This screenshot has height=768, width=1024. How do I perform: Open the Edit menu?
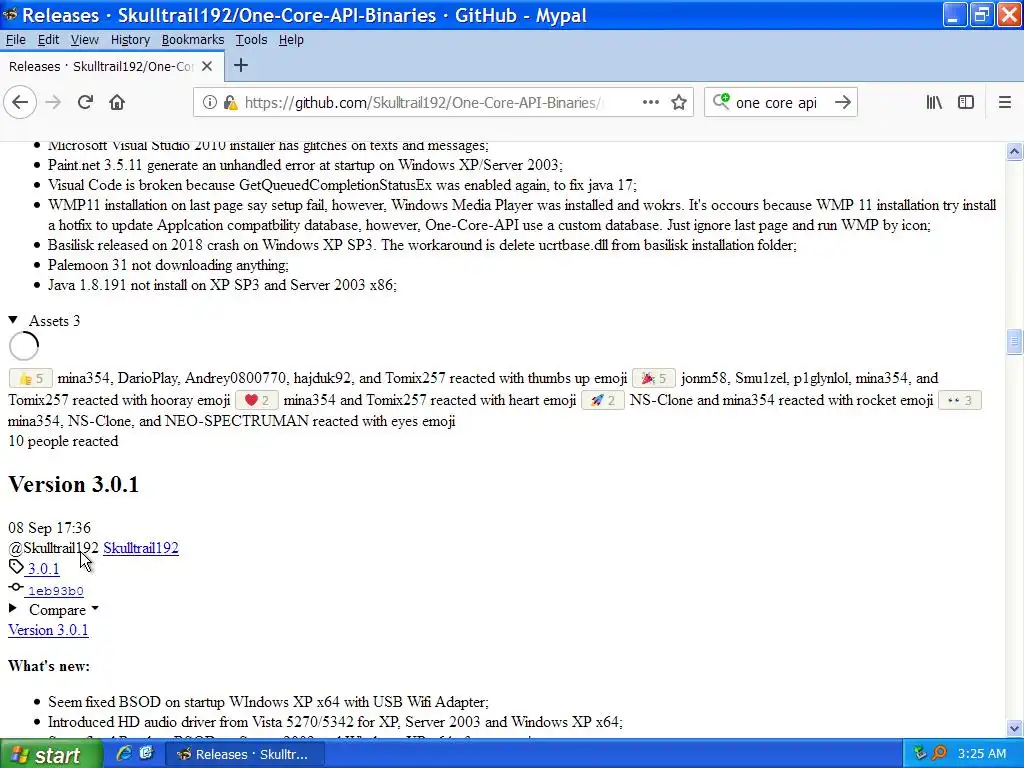[x=48, y=40]
